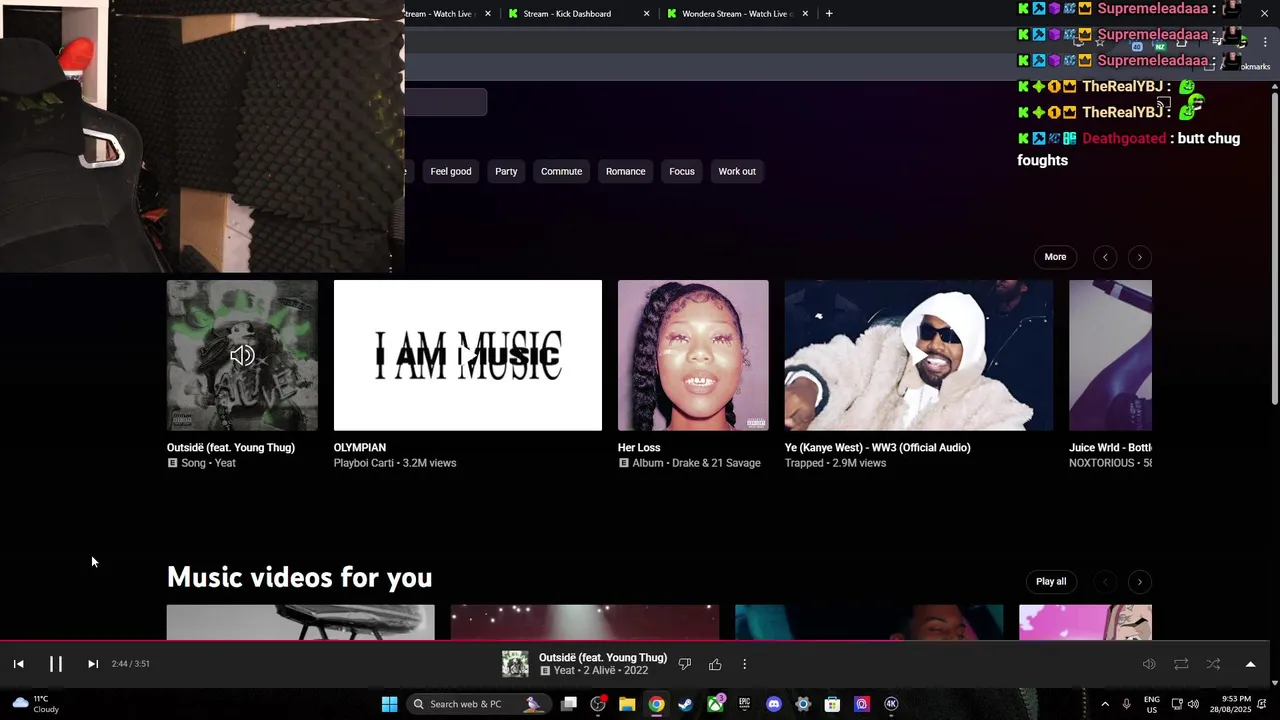Open a new browser tab
Viewport: 1280px width, 720px height.
829,13
